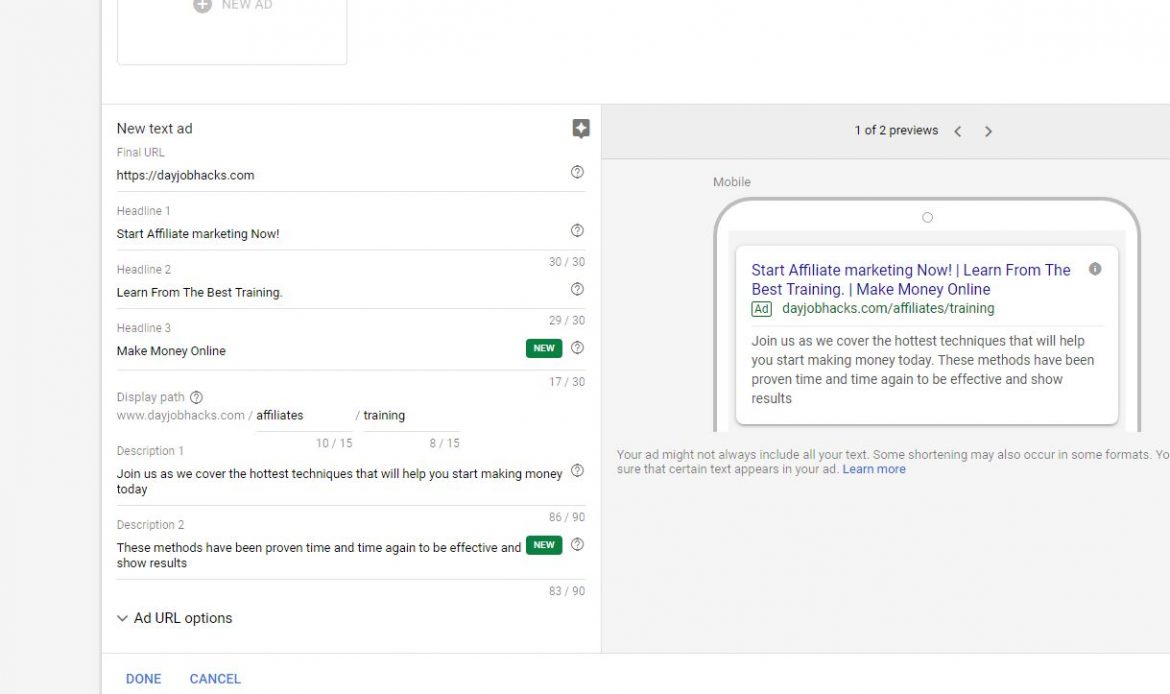Open help icon beside Display path label
This screenshot has height=694, width=1170.
tap(196, 397)
